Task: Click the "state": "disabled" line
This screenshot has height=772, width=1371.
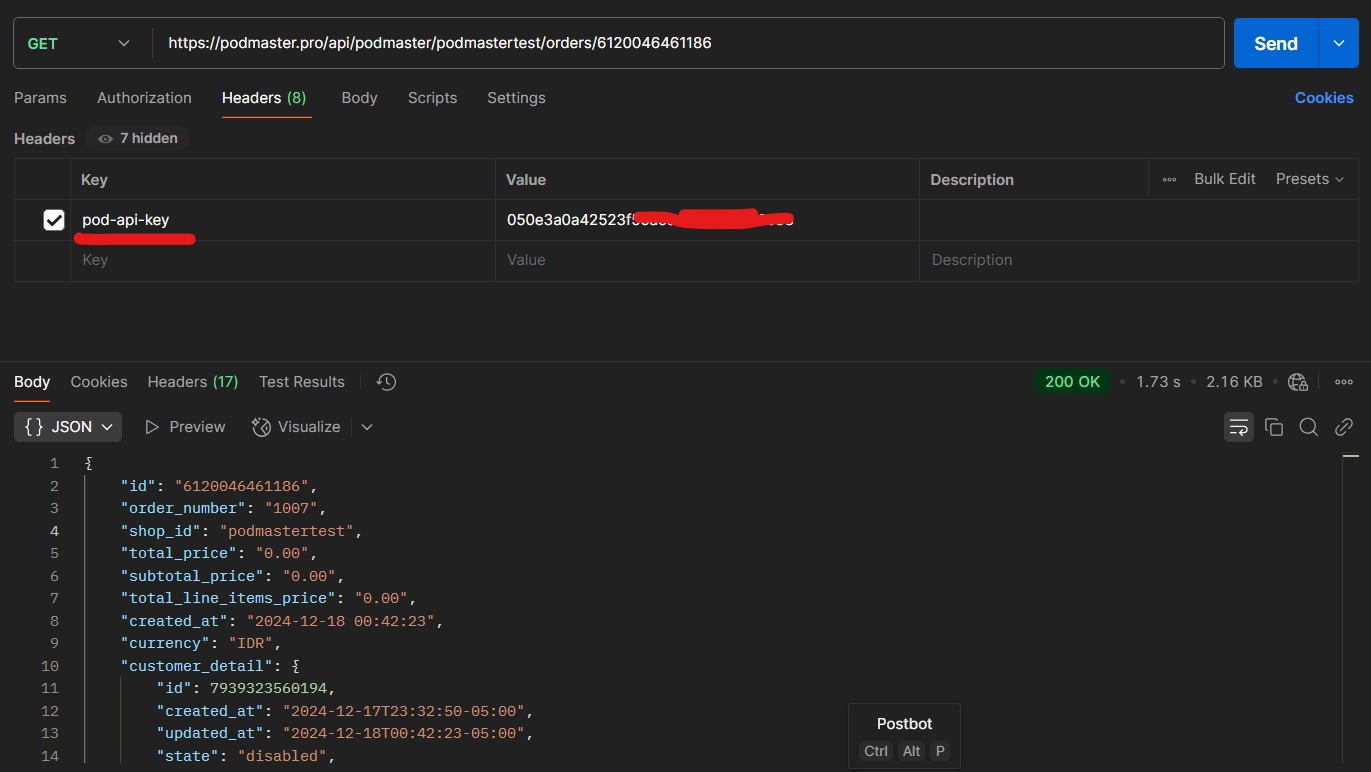Action: coord(246,756)
